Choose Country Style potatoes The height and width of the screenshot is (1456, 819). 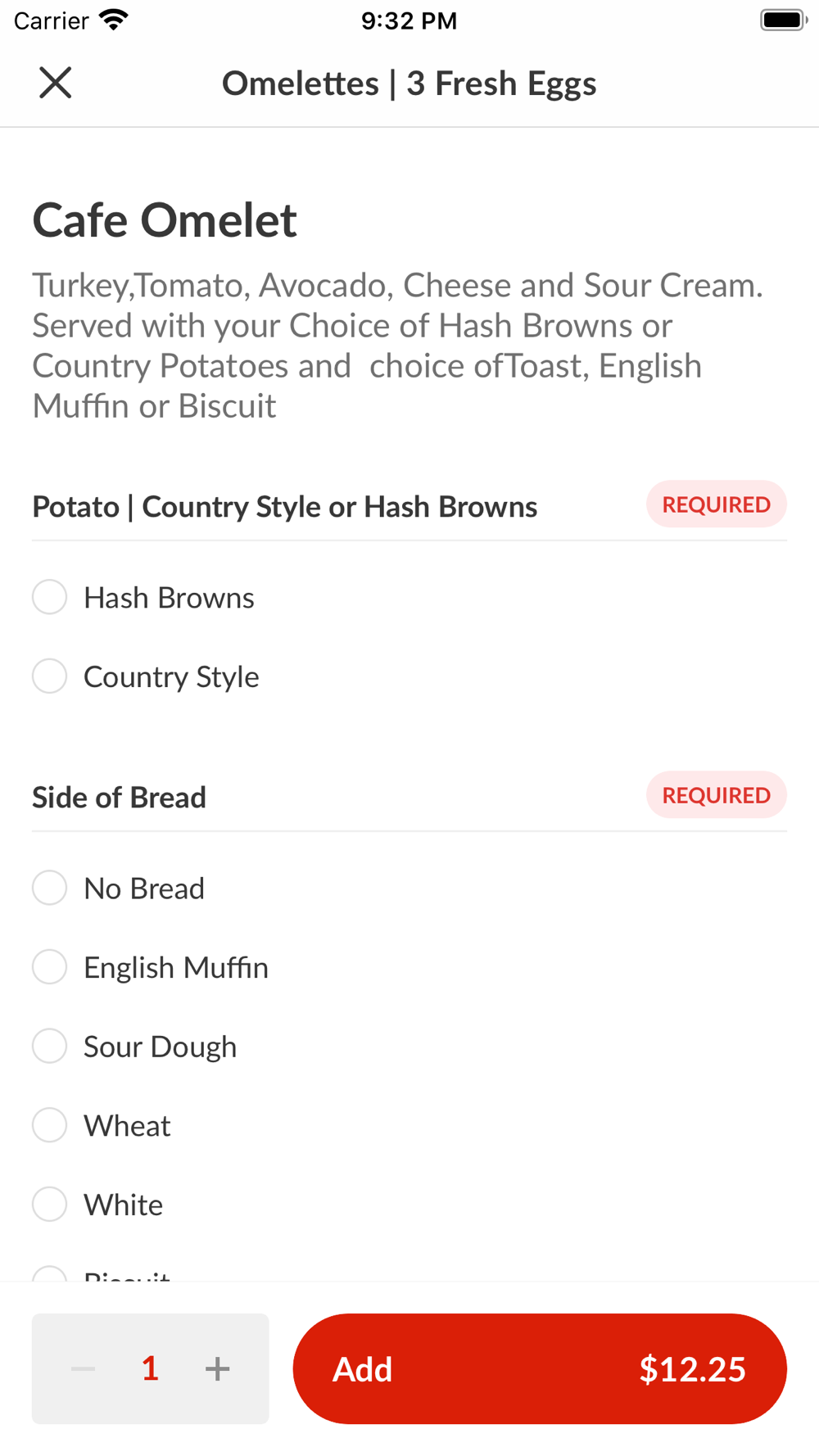pyautogui.click(x=50, y=676)
